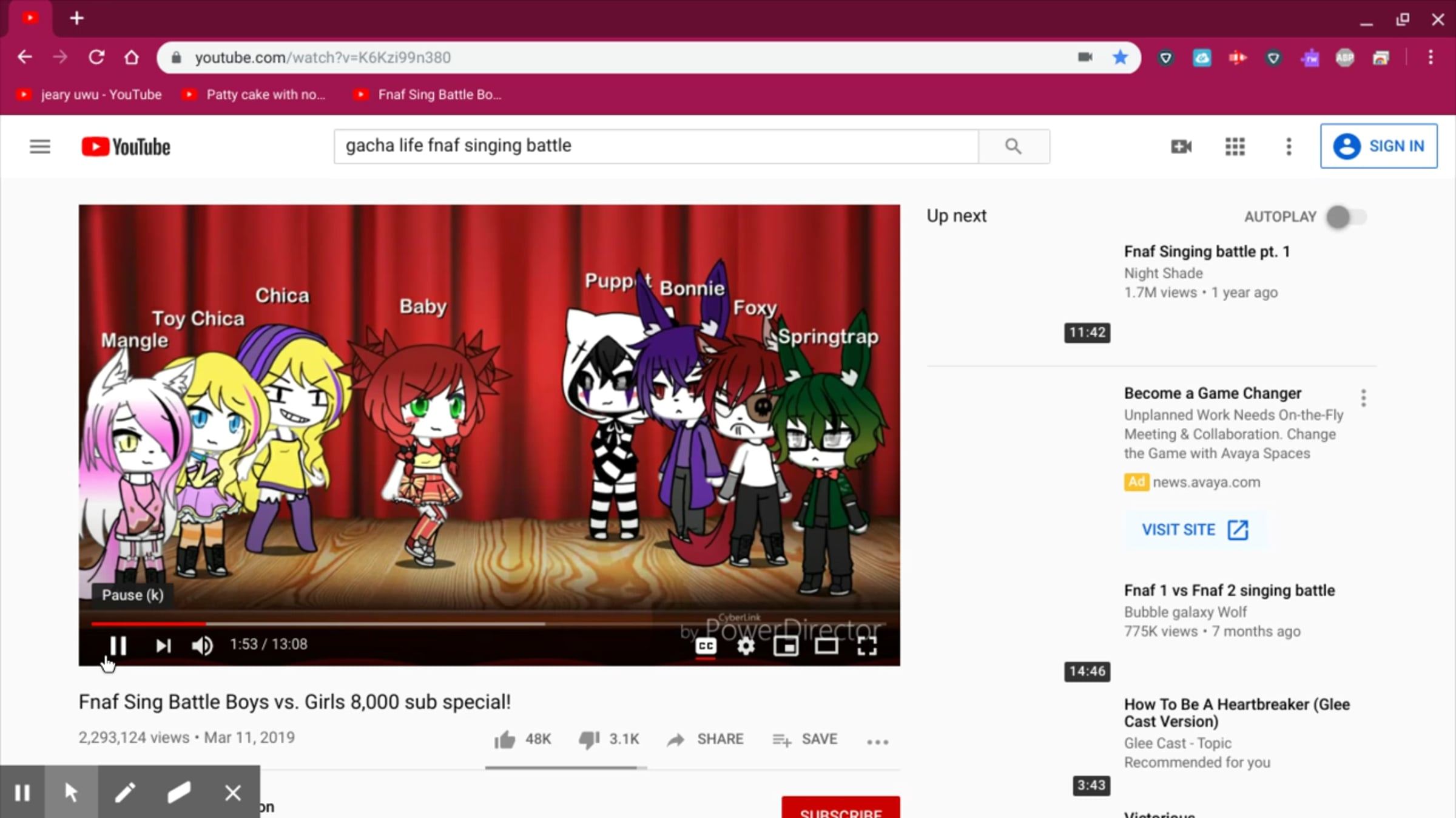This screenshot has height=818, width=1456.
Task: Switch to theater mode
Action: pyautogui.click(x=826, y=646)
